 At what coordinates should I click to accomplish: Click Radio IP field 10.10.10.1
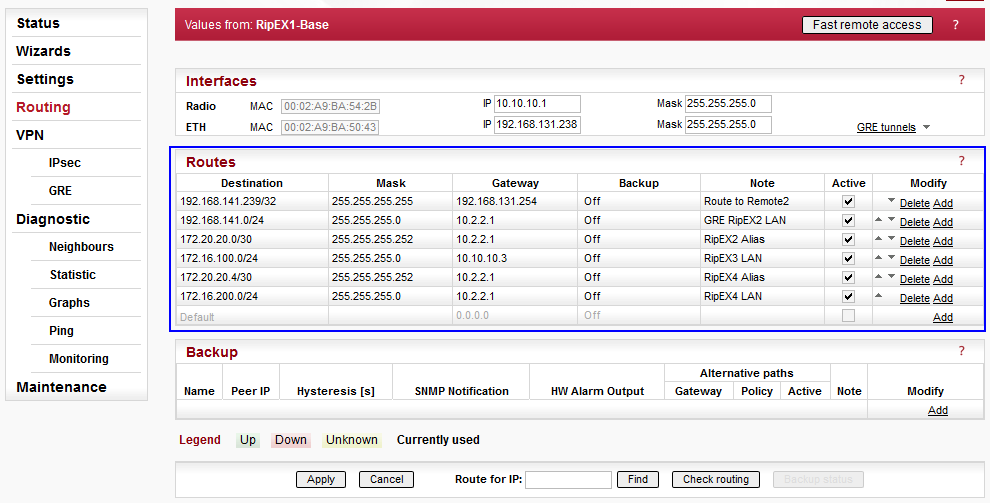pos(537,104)
